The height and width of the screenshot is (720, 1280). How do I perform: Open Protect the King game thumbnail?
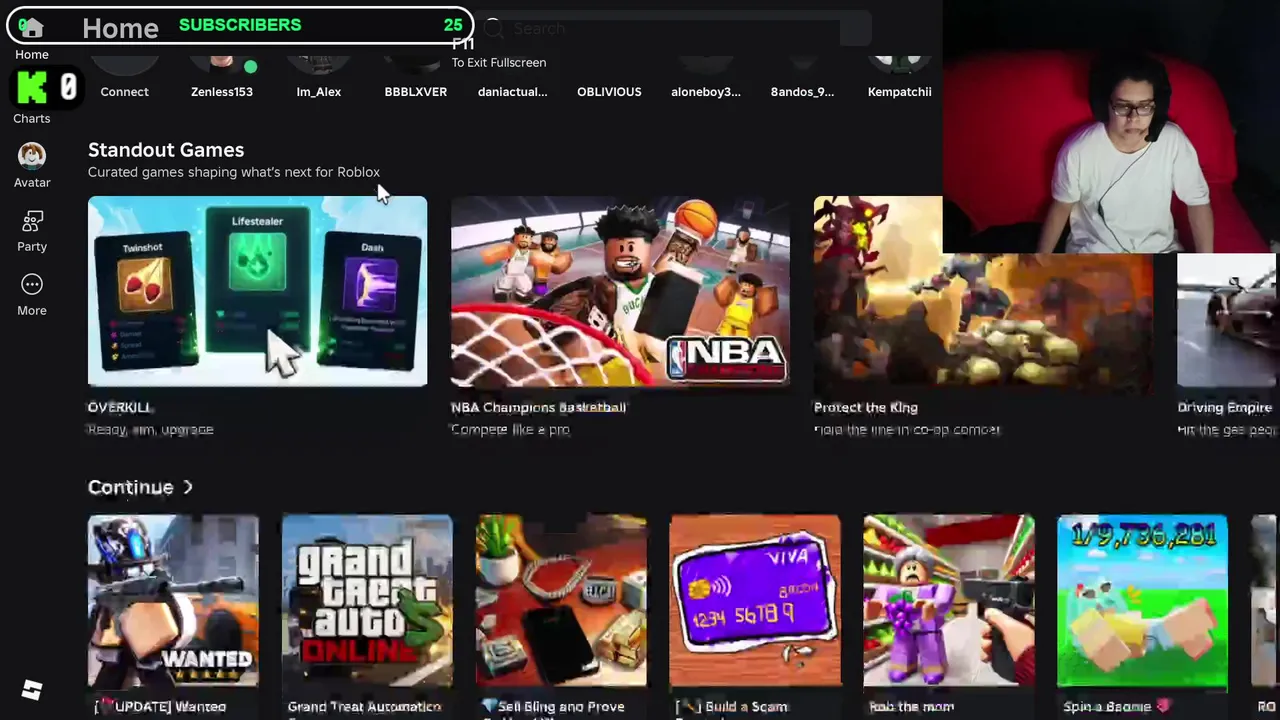(x=982, y=291)
